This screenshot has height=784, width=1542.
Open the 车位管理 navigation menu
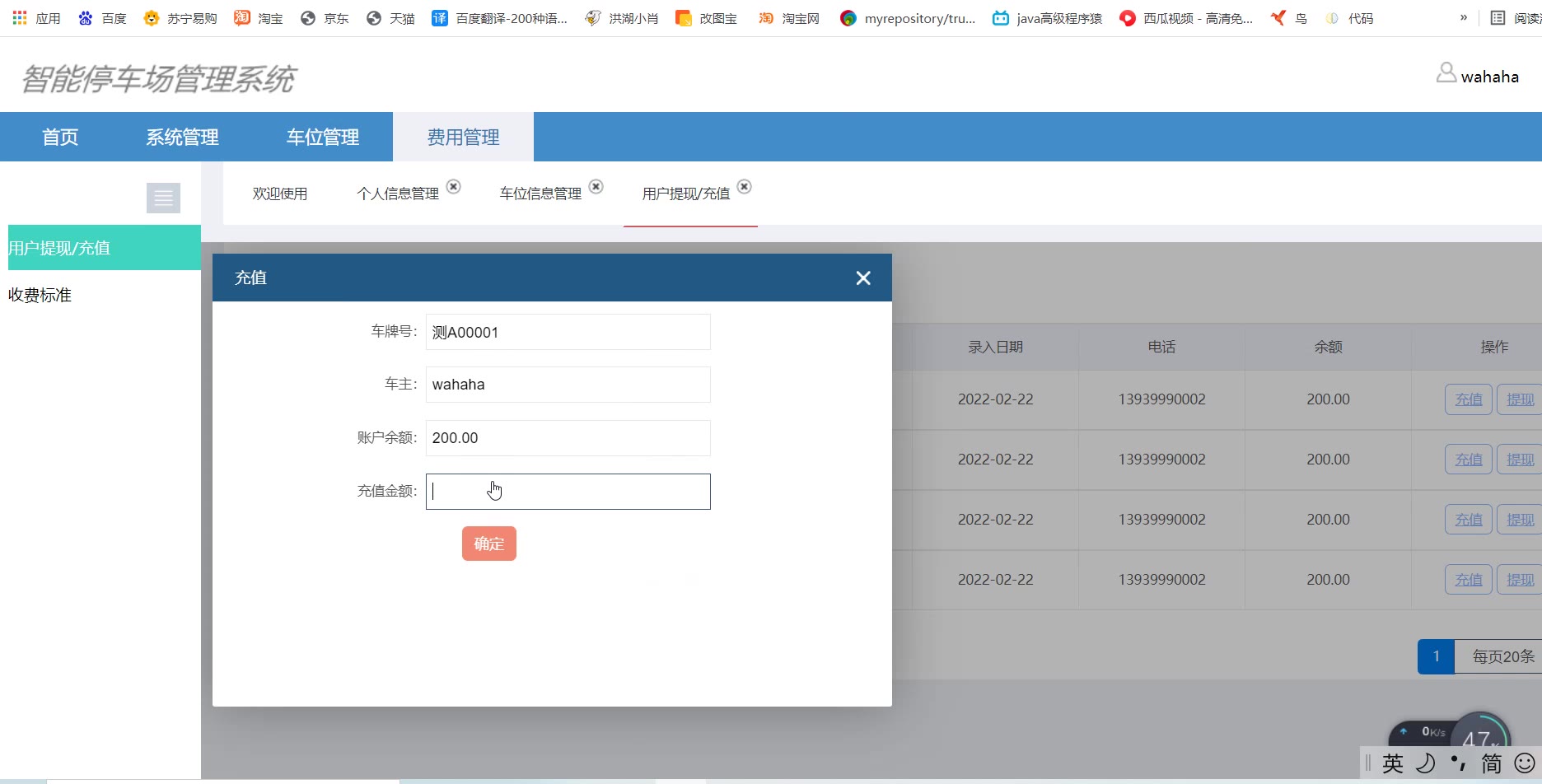(322, 137)
